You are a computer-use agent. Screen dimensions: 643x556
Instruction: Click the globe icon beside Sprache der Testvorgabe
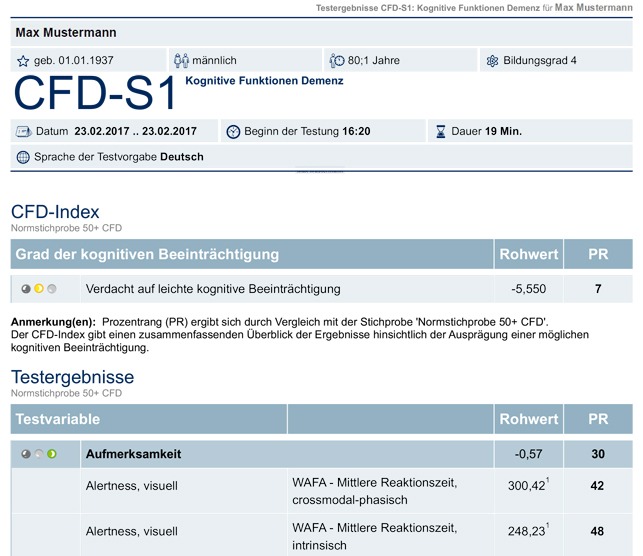pos(23,157)
